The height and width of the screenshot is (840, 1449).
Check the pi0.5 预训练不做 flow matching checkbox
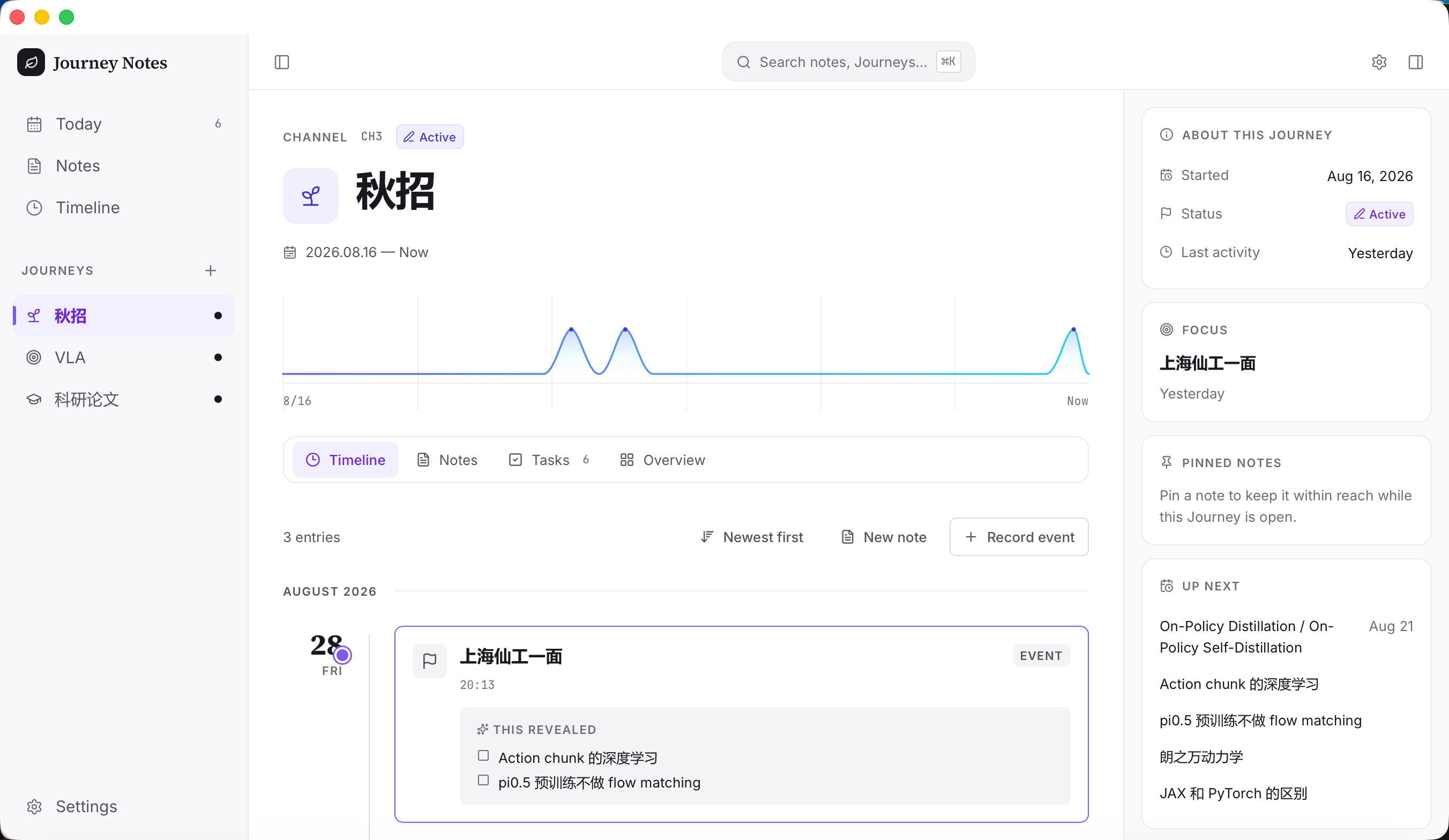(x=483, y=780)
